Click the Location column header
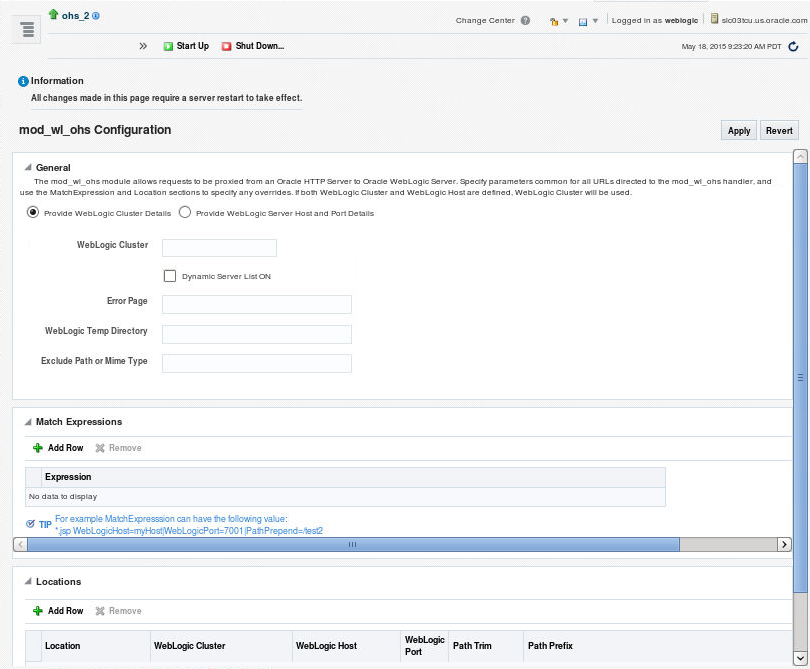The height and width of the screenshot is (669, 810). 96,646
